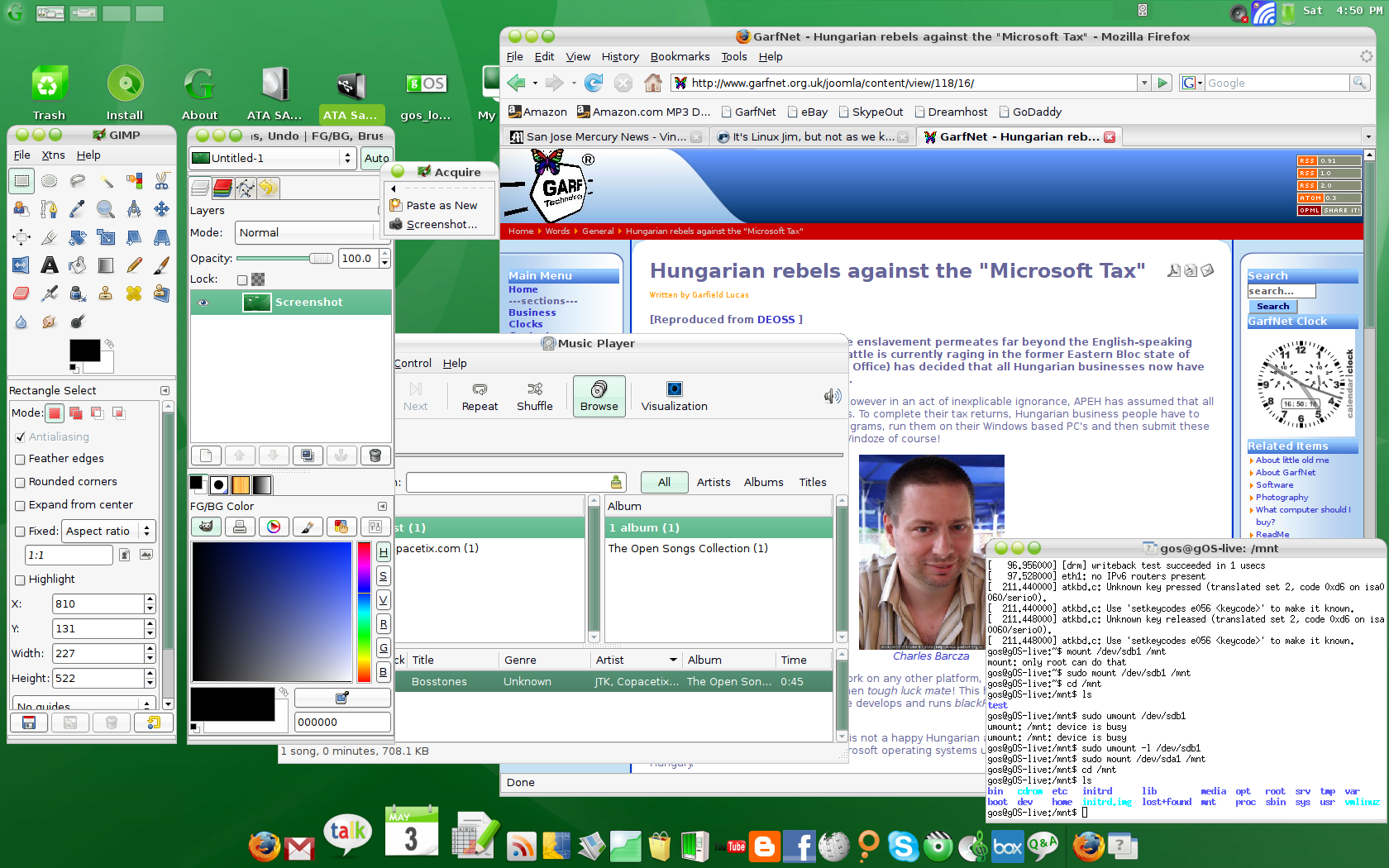Click the Firefox back arrow

click(x=517, y=83)
